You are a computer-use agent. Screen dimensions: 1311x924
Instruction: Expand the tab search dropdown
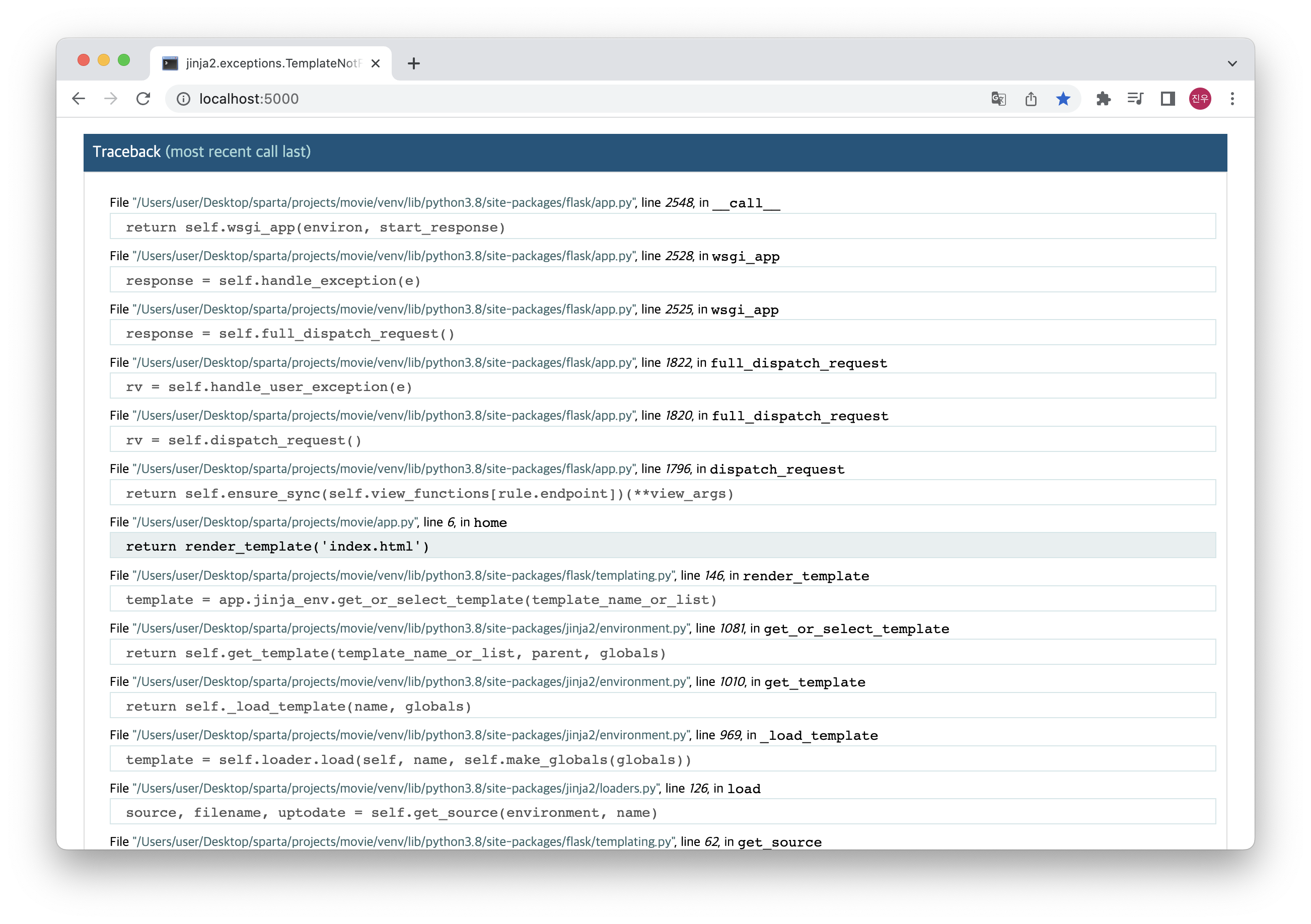[x=1231, y=63]
